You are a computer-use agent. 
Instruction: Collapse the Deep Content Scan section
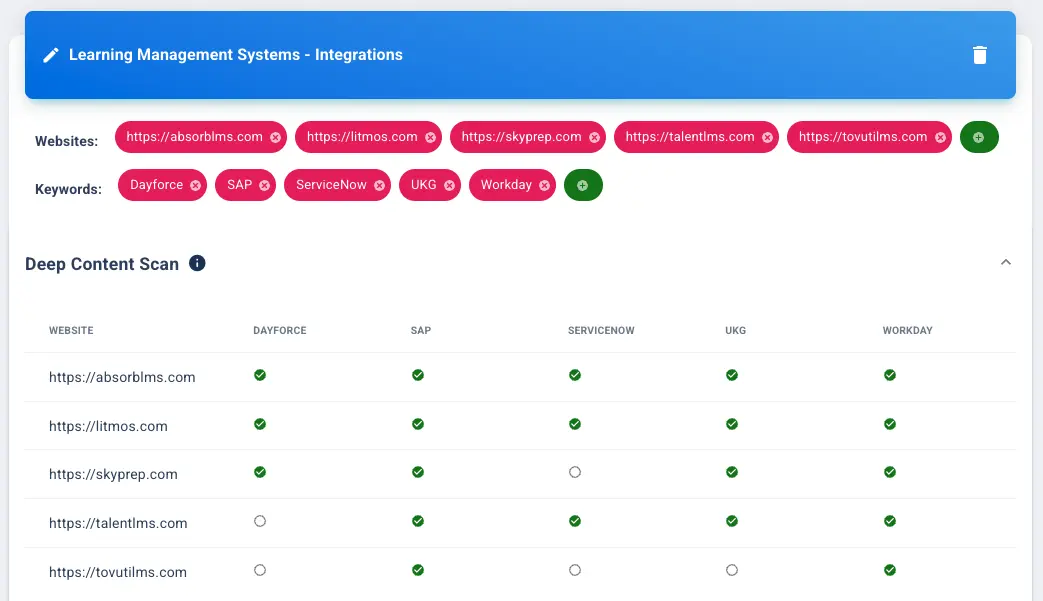[x=1006, y=263]
